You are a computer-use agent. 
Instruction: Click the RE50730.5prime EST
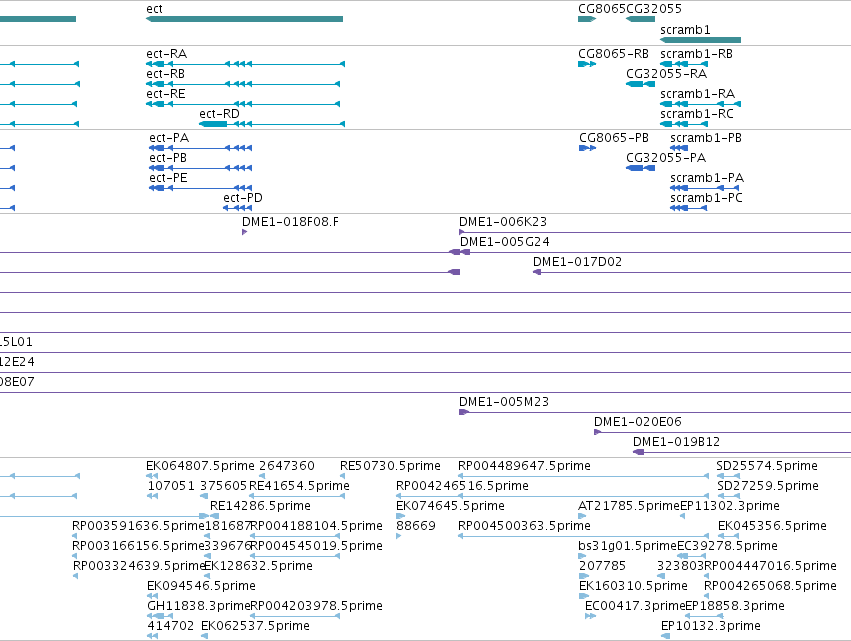342,476
